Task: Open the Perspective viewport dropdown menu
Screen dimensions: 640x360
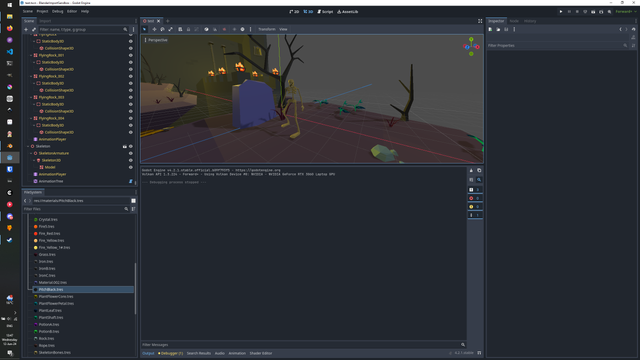Action: (156, 40)
